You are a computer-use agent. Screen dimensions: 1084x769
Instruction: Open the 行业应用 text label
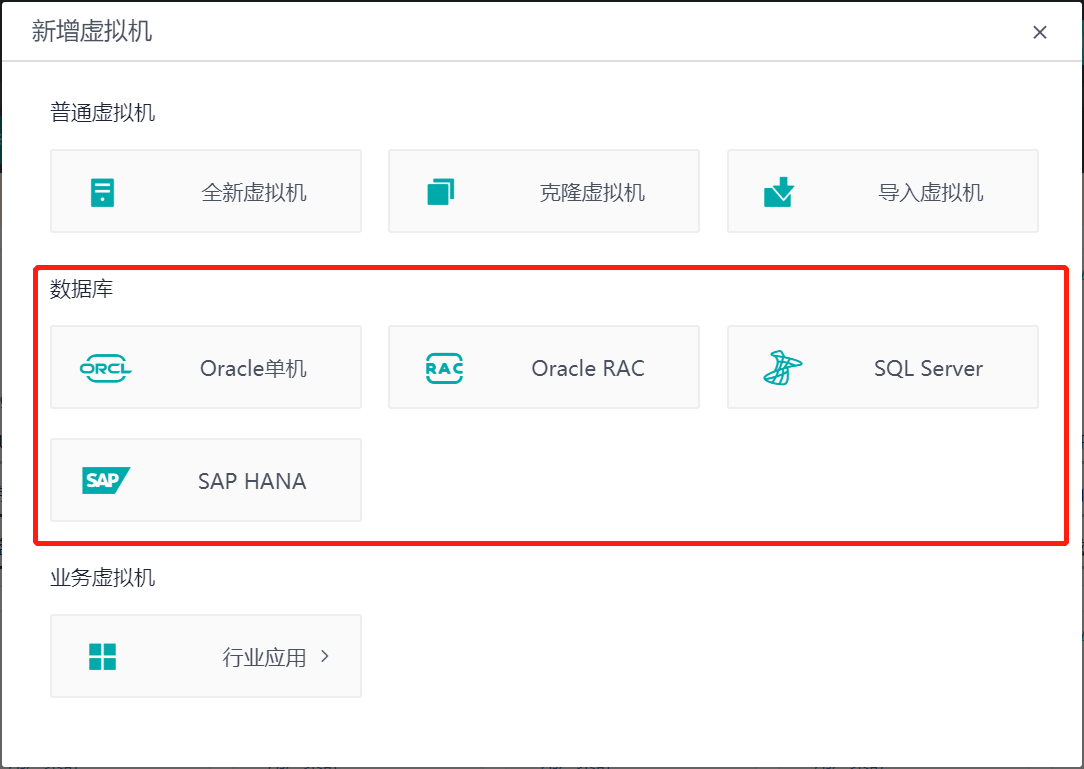click(x=264, y=657)
